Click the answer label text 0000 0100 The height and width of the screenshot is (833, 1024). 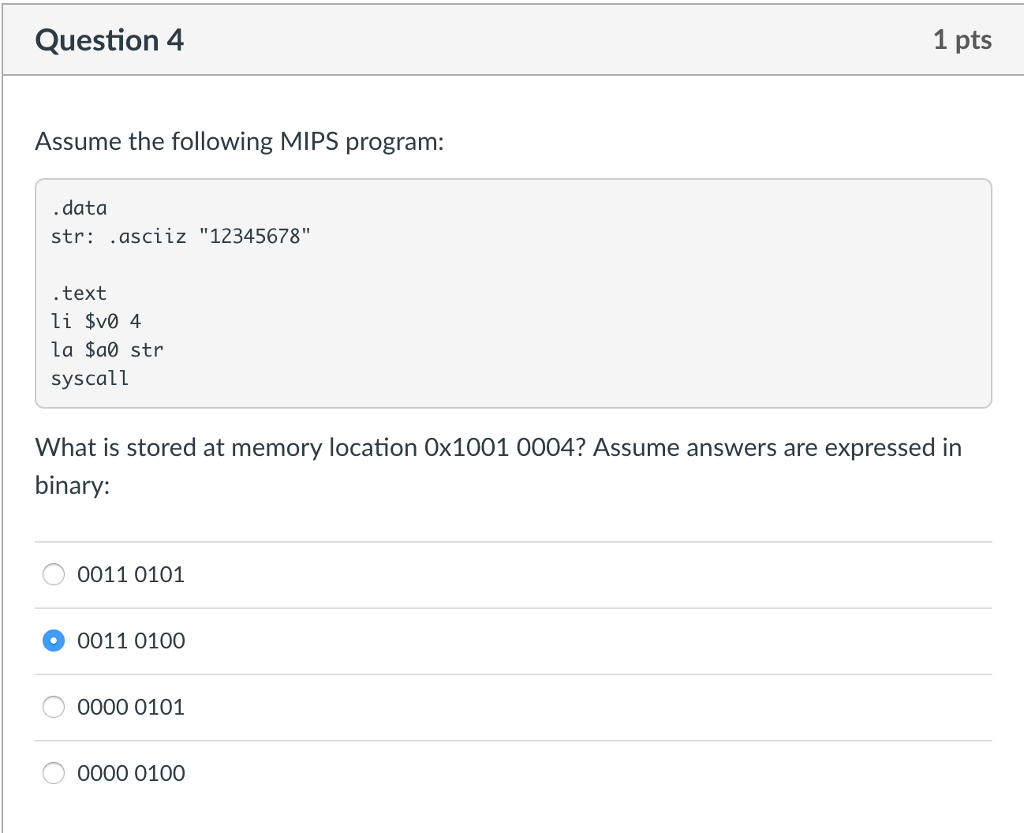click(x=131, y=773)
